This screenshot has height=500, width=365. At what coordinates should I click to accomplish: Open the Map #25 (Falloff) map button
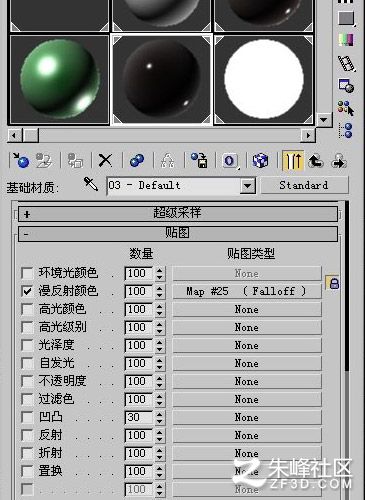coord(247,292)
